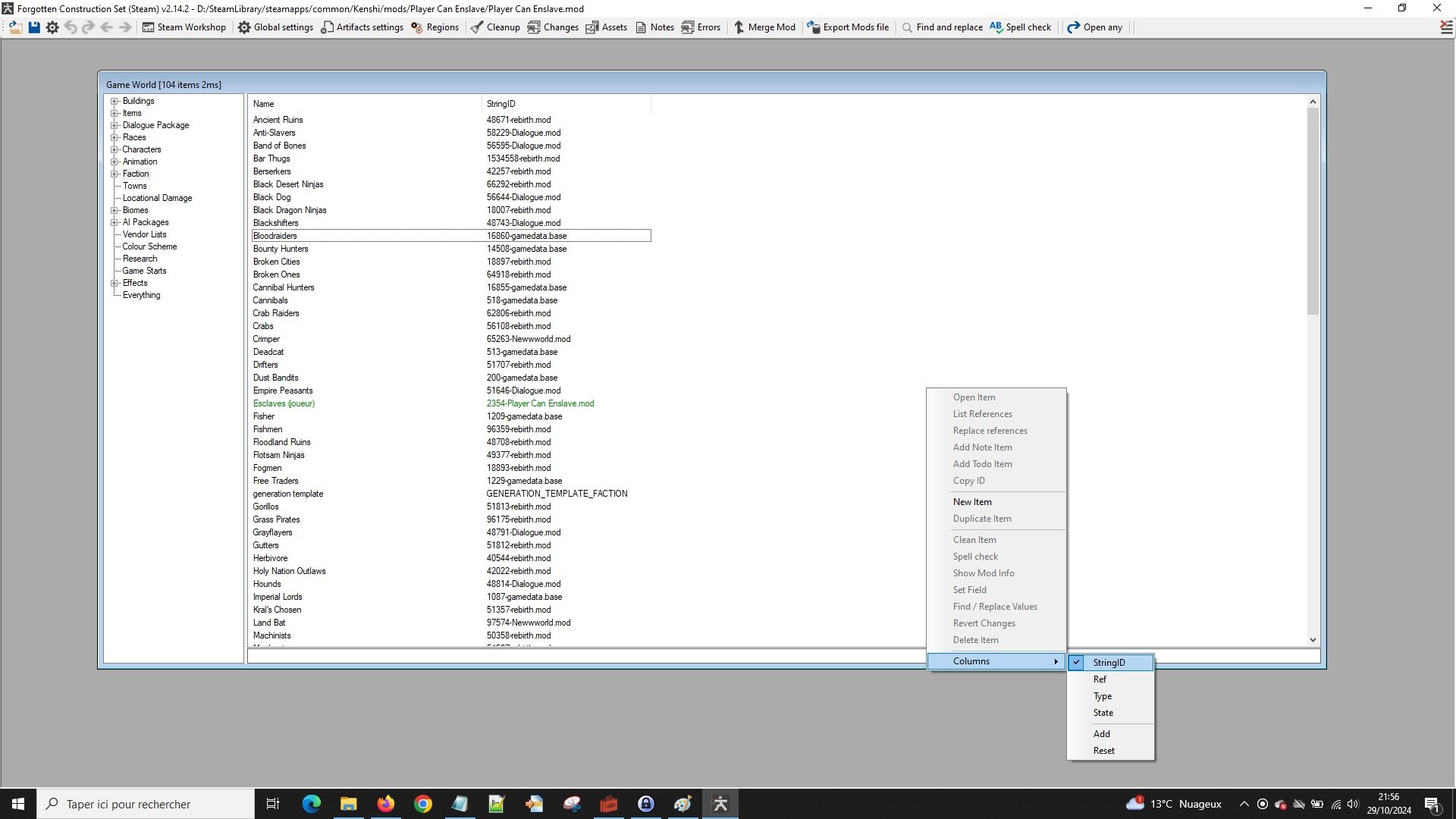
Task: Open Chrome from the taskbar
Action: 423,804
